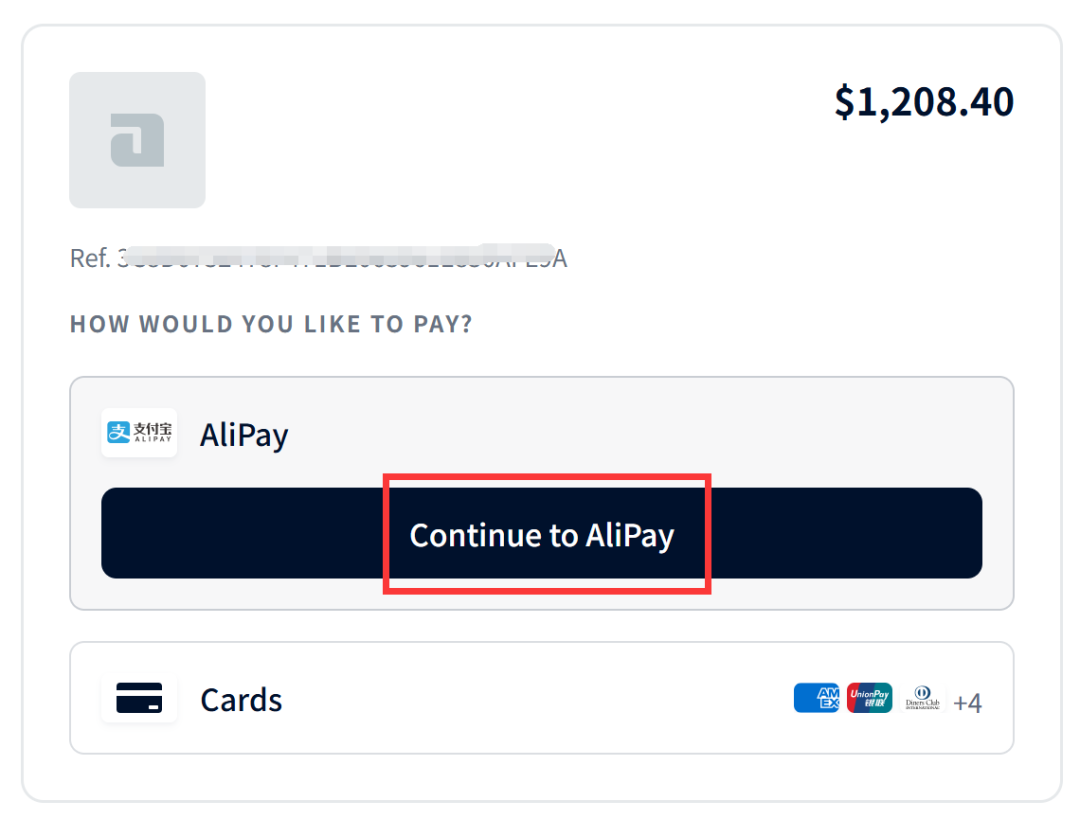Viewport: 1080px width, 819px height.
Task: Click the Diners Club card logo
Action: coord(922,698)
